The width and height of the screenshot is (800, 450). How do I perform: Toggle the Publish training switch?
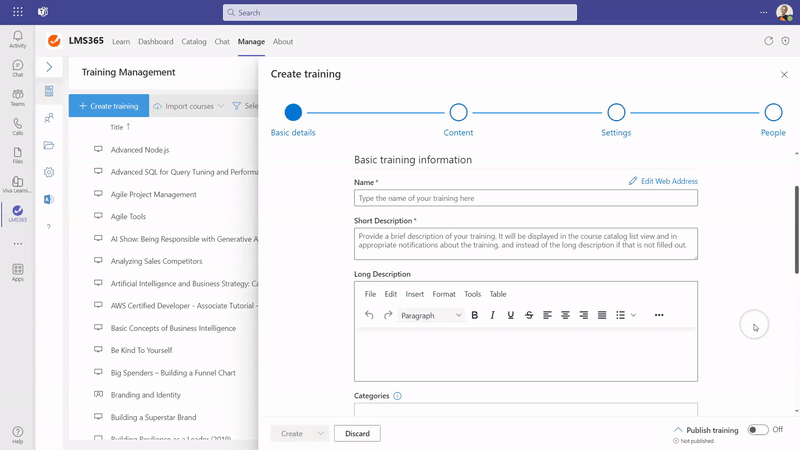point(758,430)
